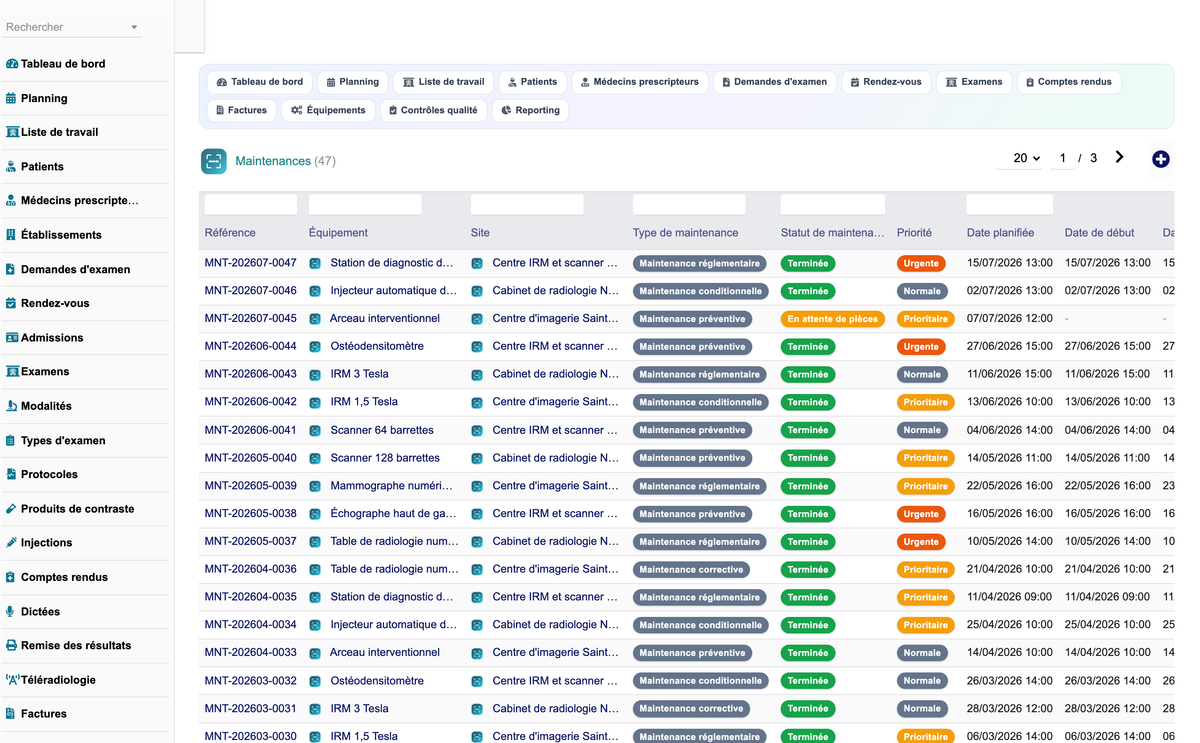The width and height of the screenshot is (1200, 743).
Task: Click the Site column filter field
Action: (527, 205)
